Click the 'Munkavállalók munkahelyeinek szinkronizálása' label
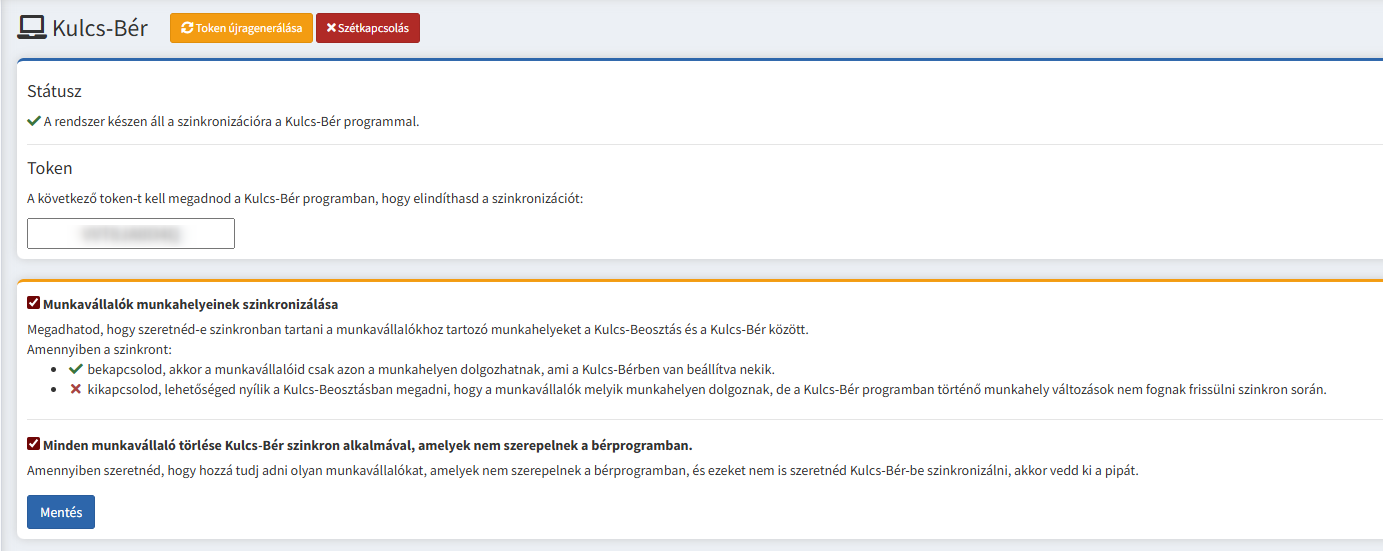Image resolution: width=1383 pixels, height=551 pixels. [191, 304]
